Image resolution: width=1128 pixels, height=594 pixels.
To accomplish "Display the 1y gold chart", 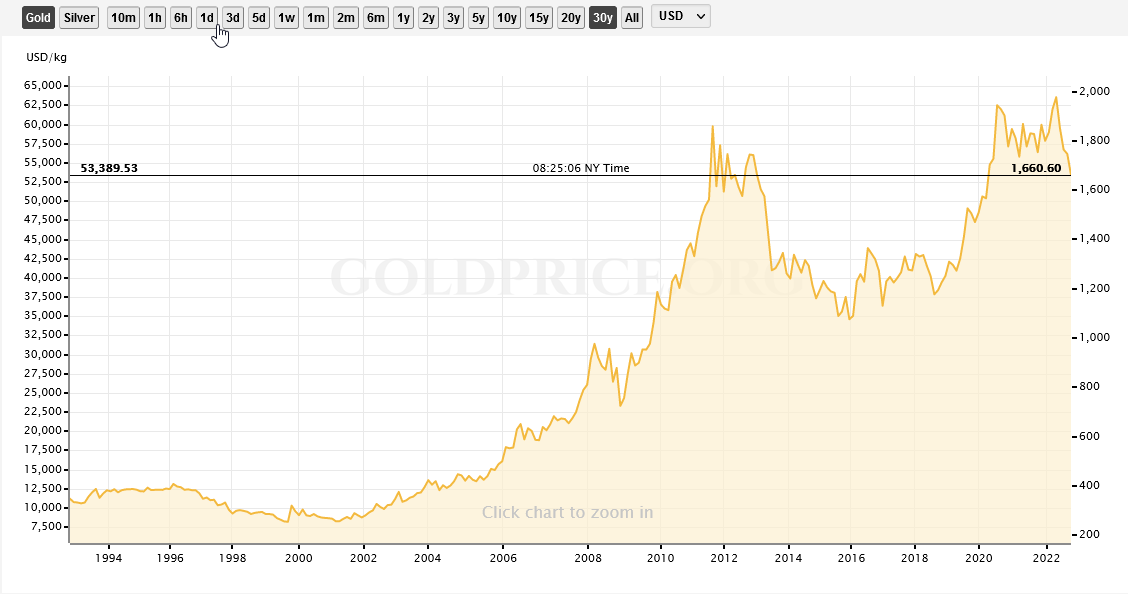I will [403, 17].
